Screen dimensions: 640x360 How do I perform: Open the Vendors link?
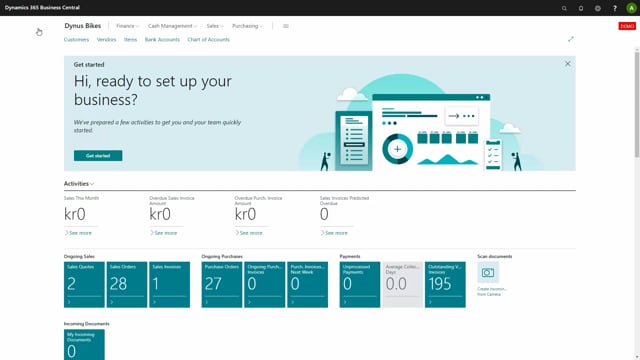click(x=107, y=40)
